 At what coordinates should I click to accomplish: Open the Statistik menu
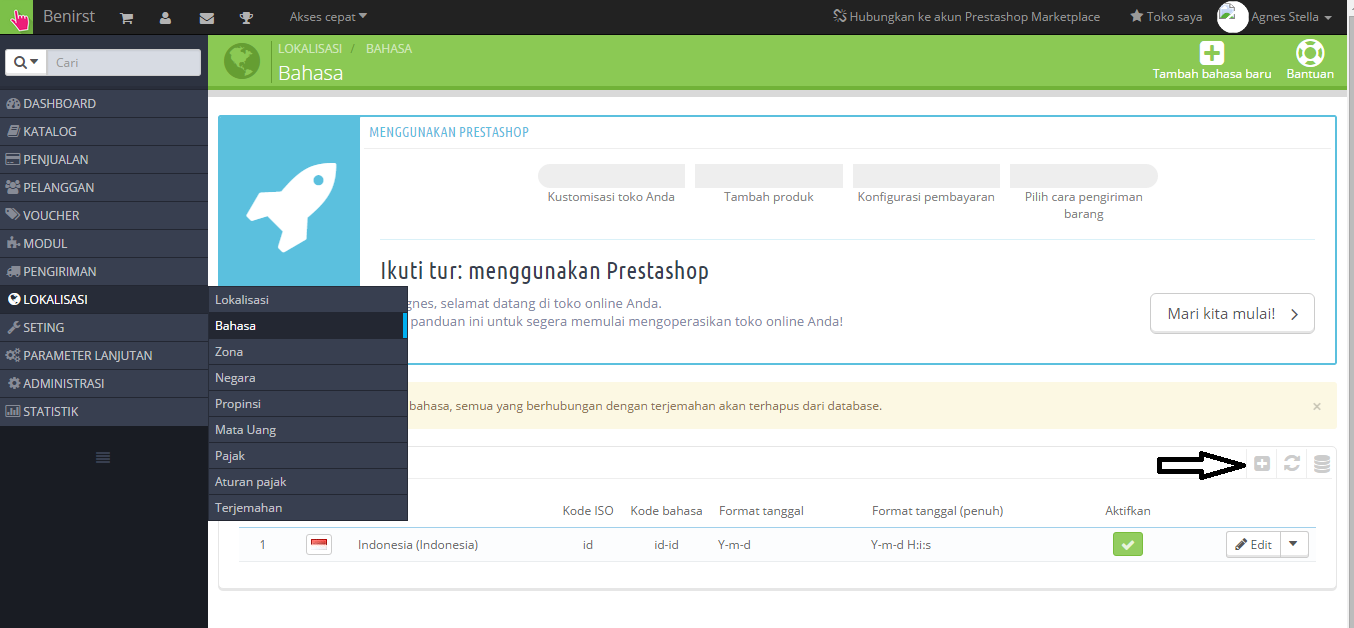[x=104, y=411]
